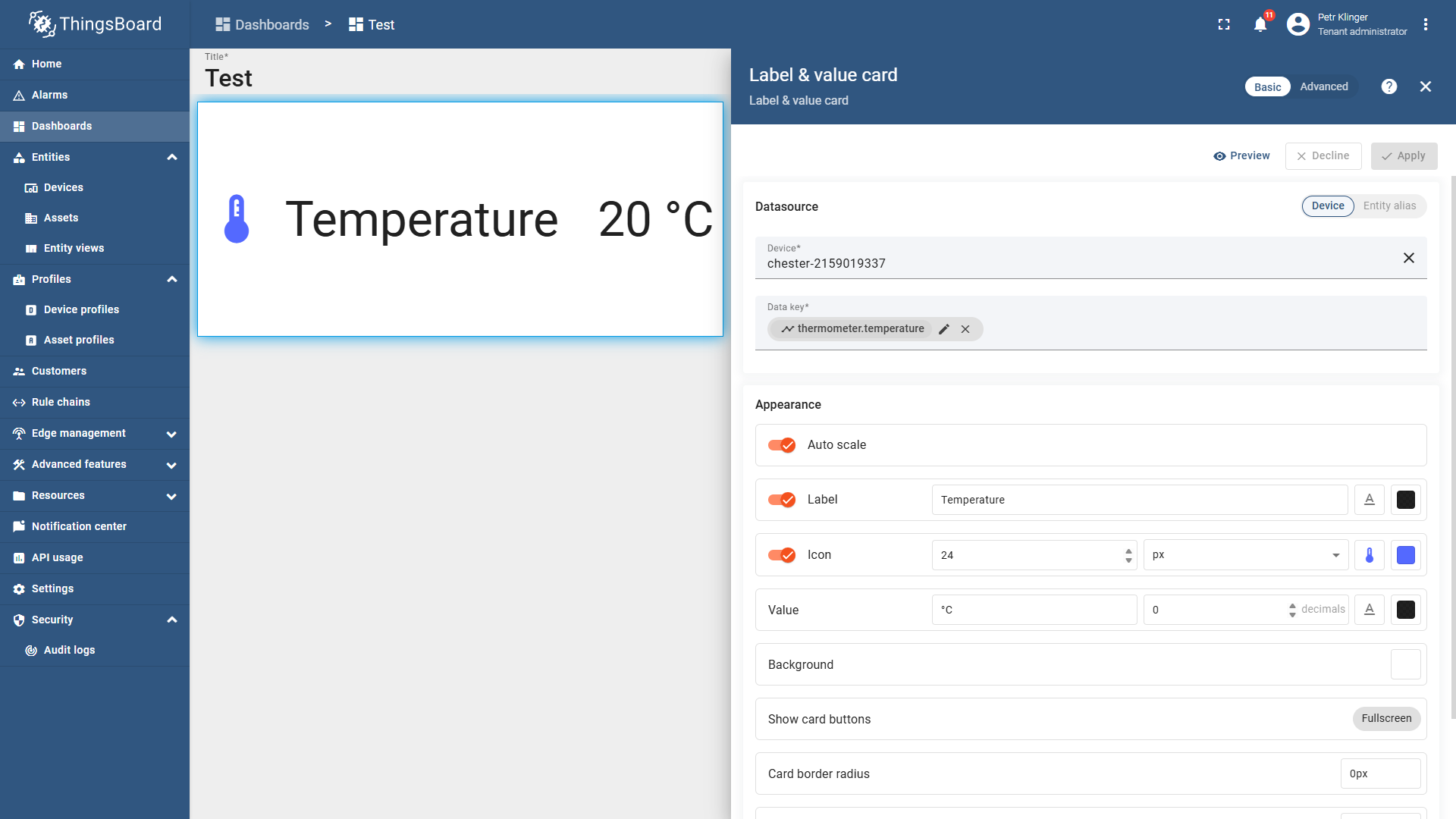Disable the Auto scale toggle
This screenshot has width=1456, height=819.
tap(782, 445)
